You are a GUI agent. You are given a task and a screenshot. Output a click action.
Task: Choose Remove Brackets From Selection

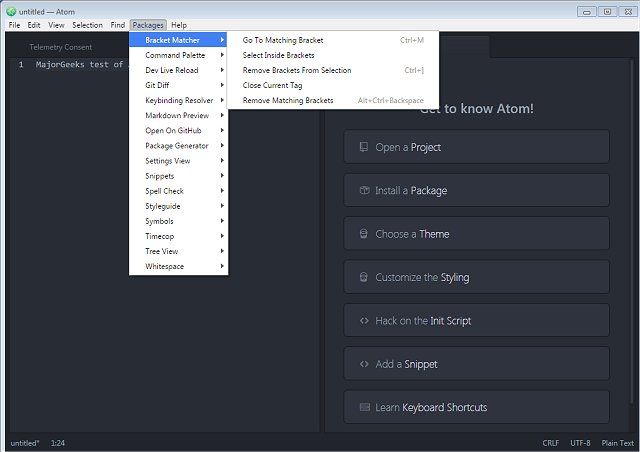333,70
